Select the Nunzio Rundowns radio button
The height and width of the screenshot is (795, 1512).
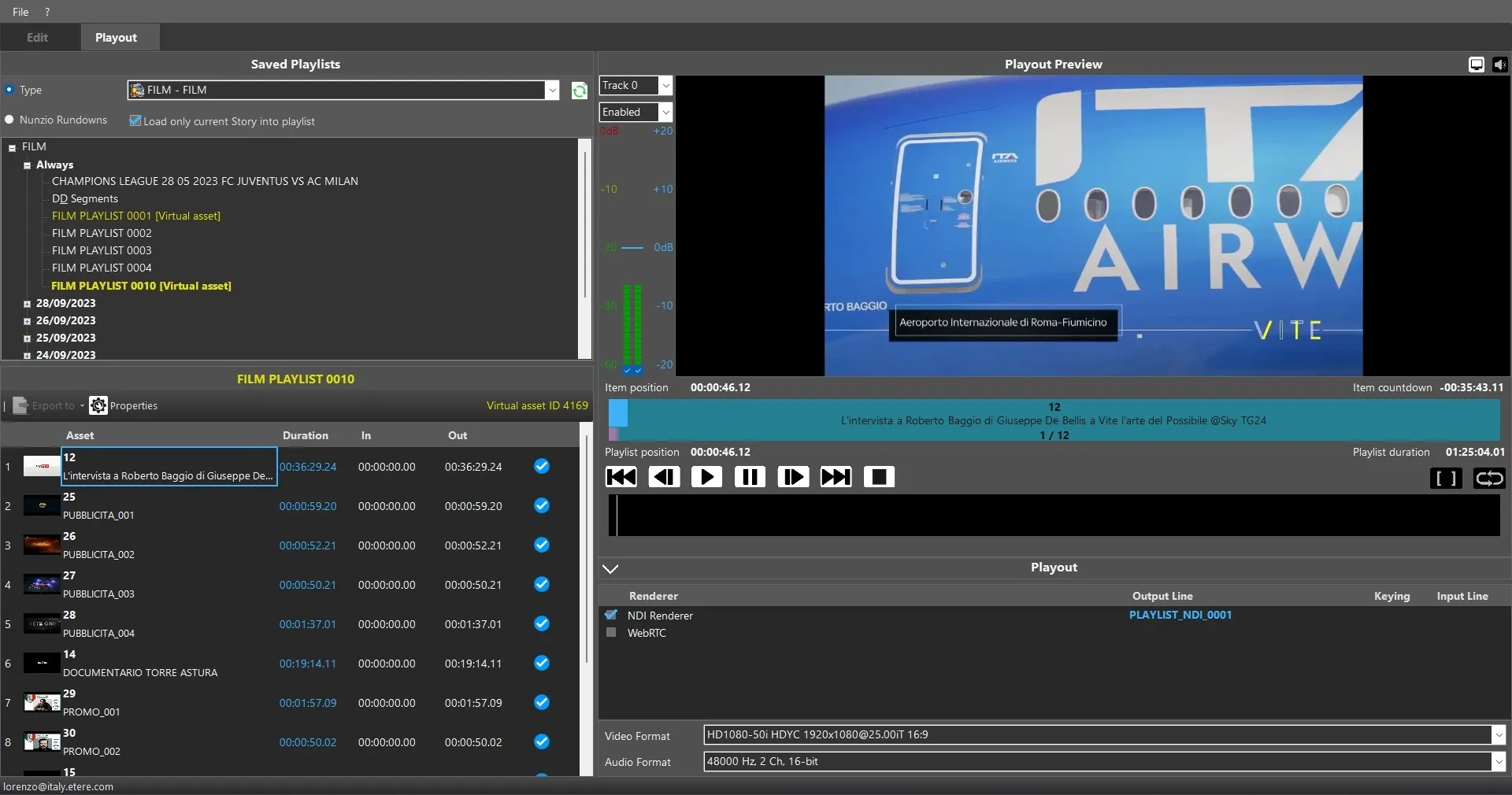point(9,120)
